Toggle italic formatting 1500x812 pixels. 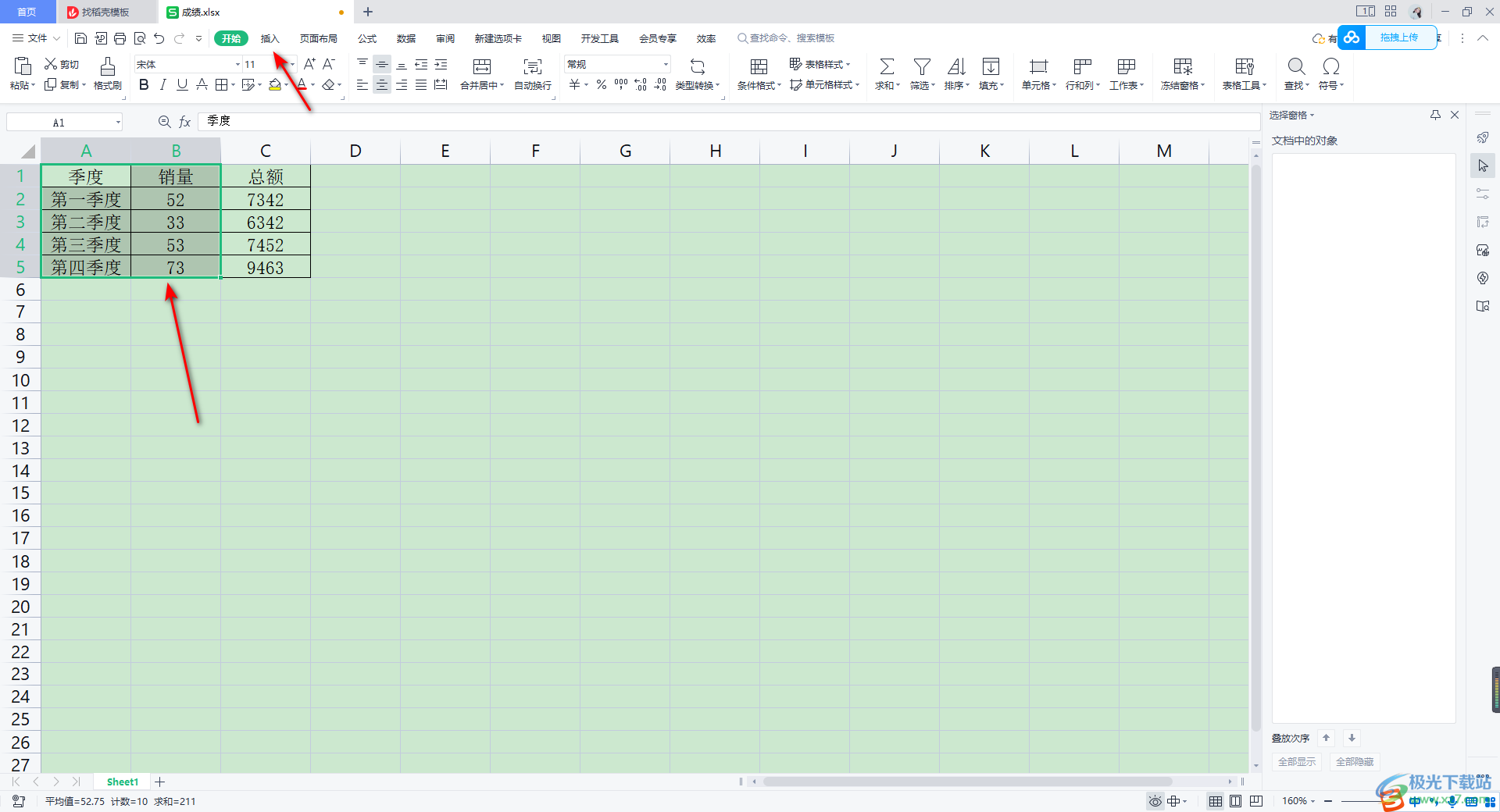coord(162,84)
